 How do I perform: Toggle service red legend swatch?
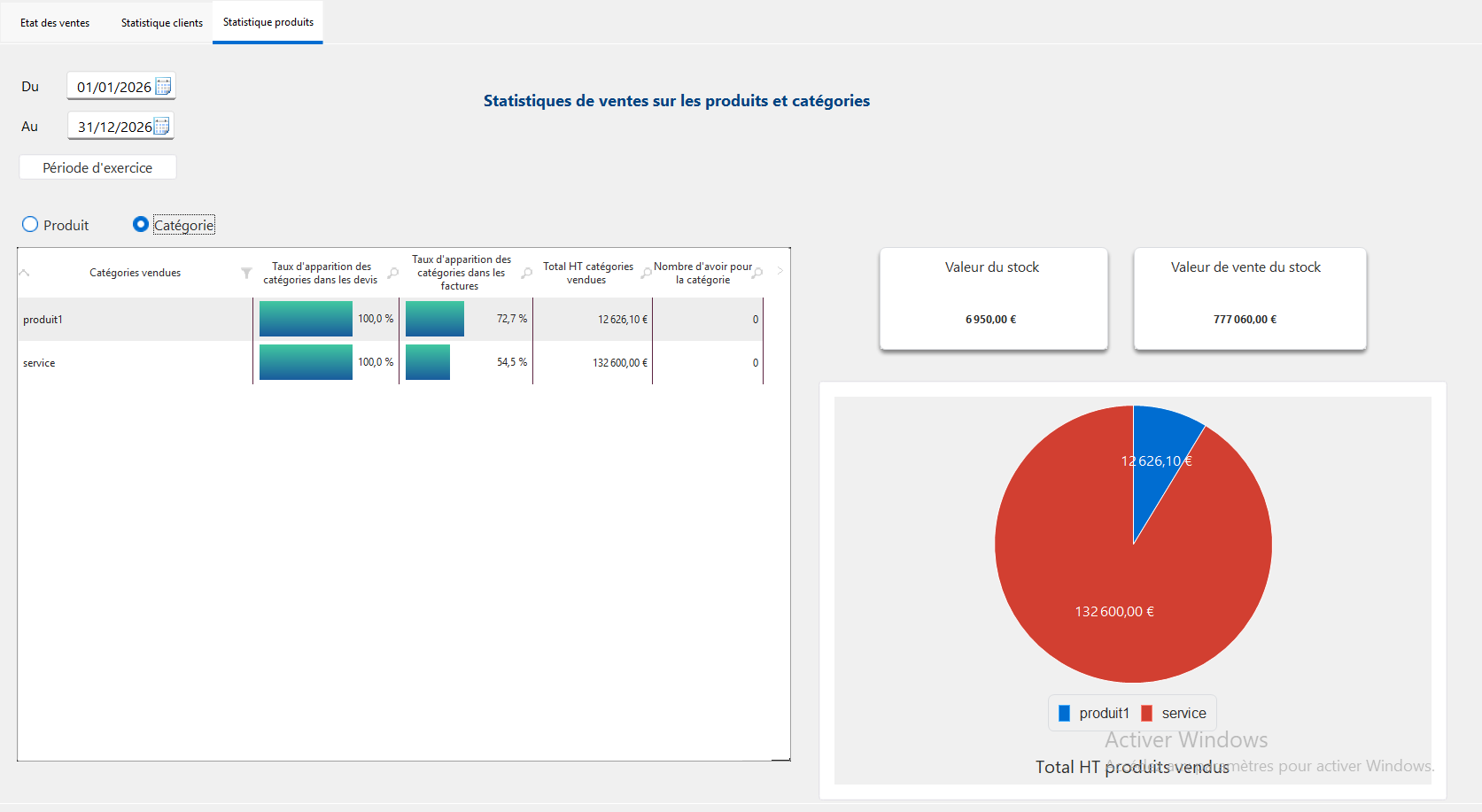click(x=1146, y=713)
